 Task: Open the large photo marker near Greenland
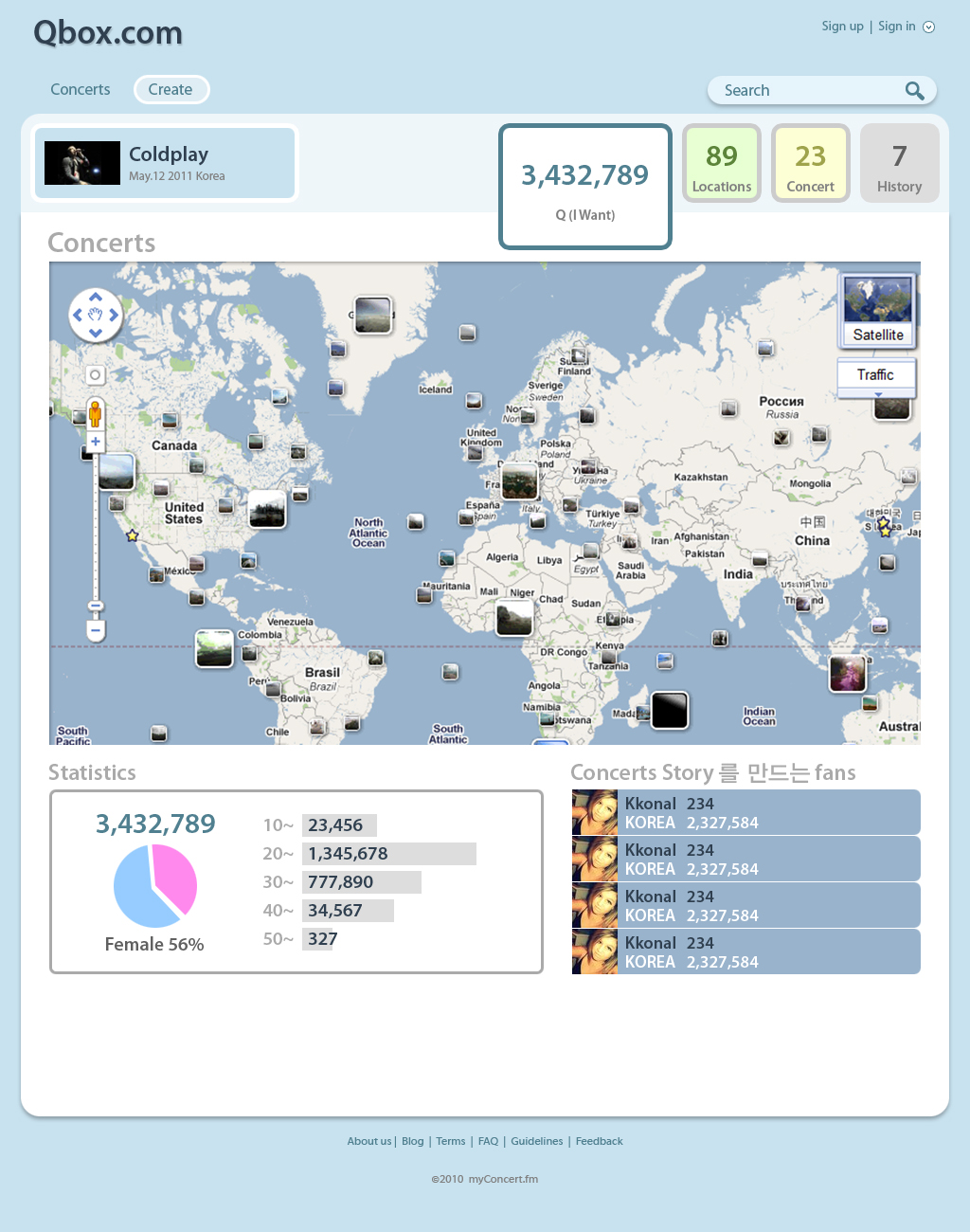click(373, 315)
